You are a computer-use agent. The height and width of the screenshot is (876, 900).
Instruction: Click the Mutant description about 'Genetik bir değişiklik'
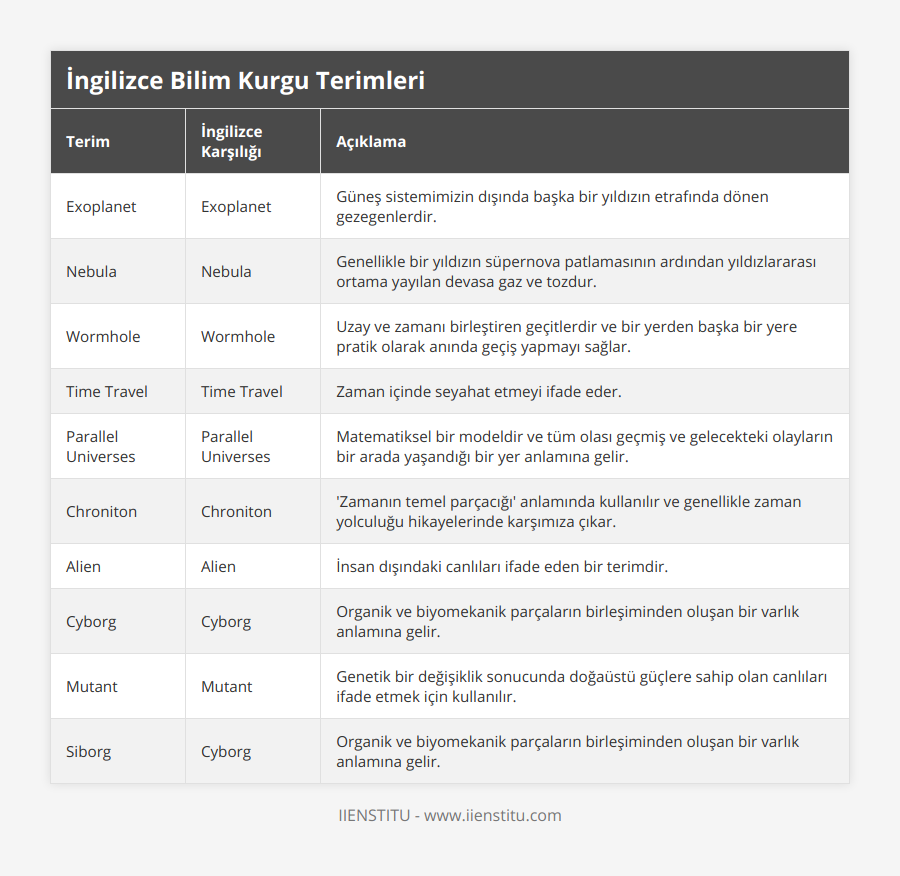[581, 686]
